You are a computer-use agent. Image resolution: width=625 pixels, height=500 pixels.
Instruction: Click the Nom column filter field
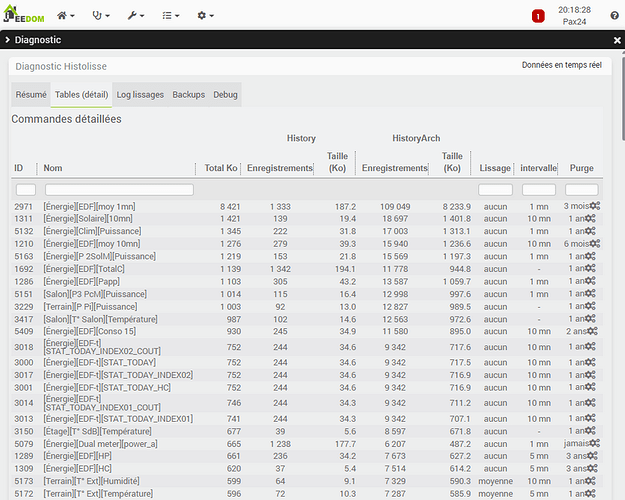[119, 189]
